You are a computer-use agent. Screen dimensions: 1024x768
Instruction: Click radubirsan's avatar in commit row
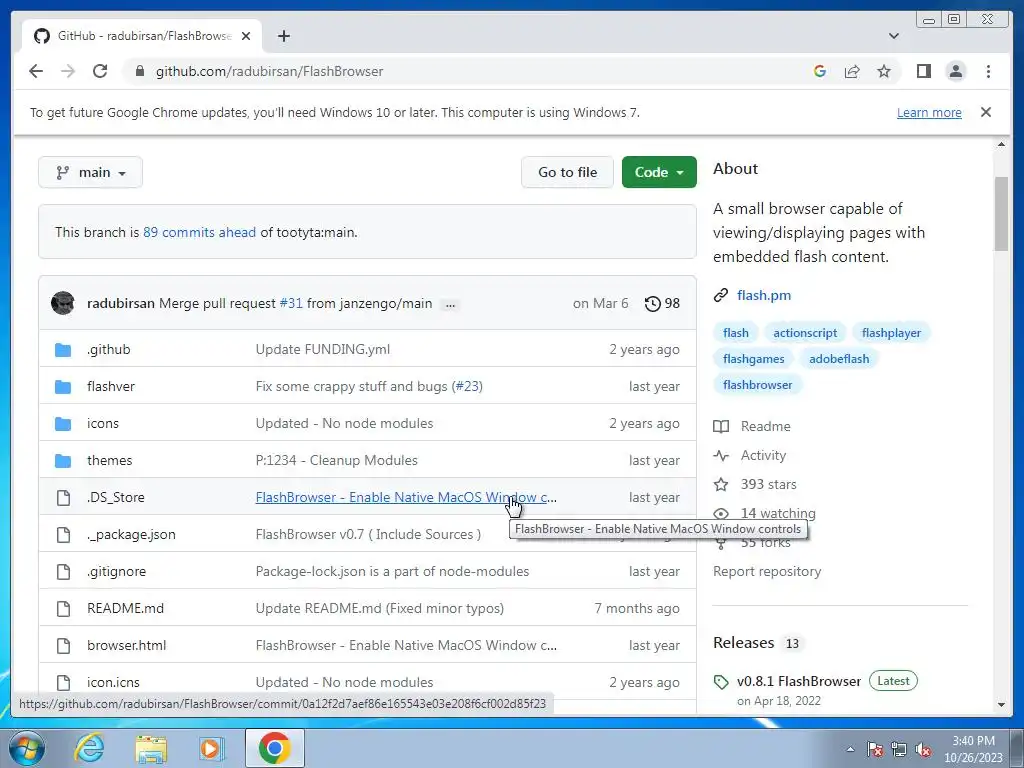coord(63,303)
